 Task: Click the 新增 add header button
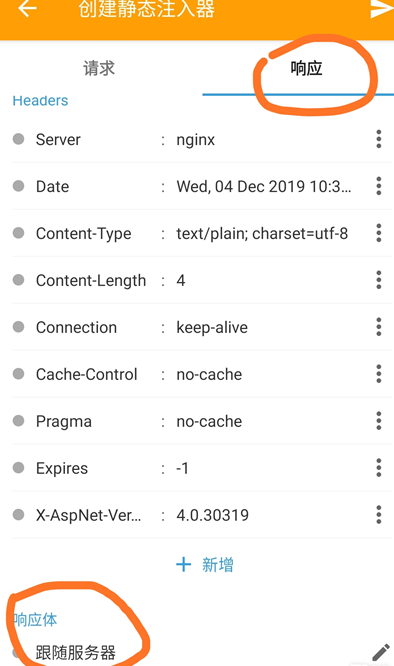205,564
